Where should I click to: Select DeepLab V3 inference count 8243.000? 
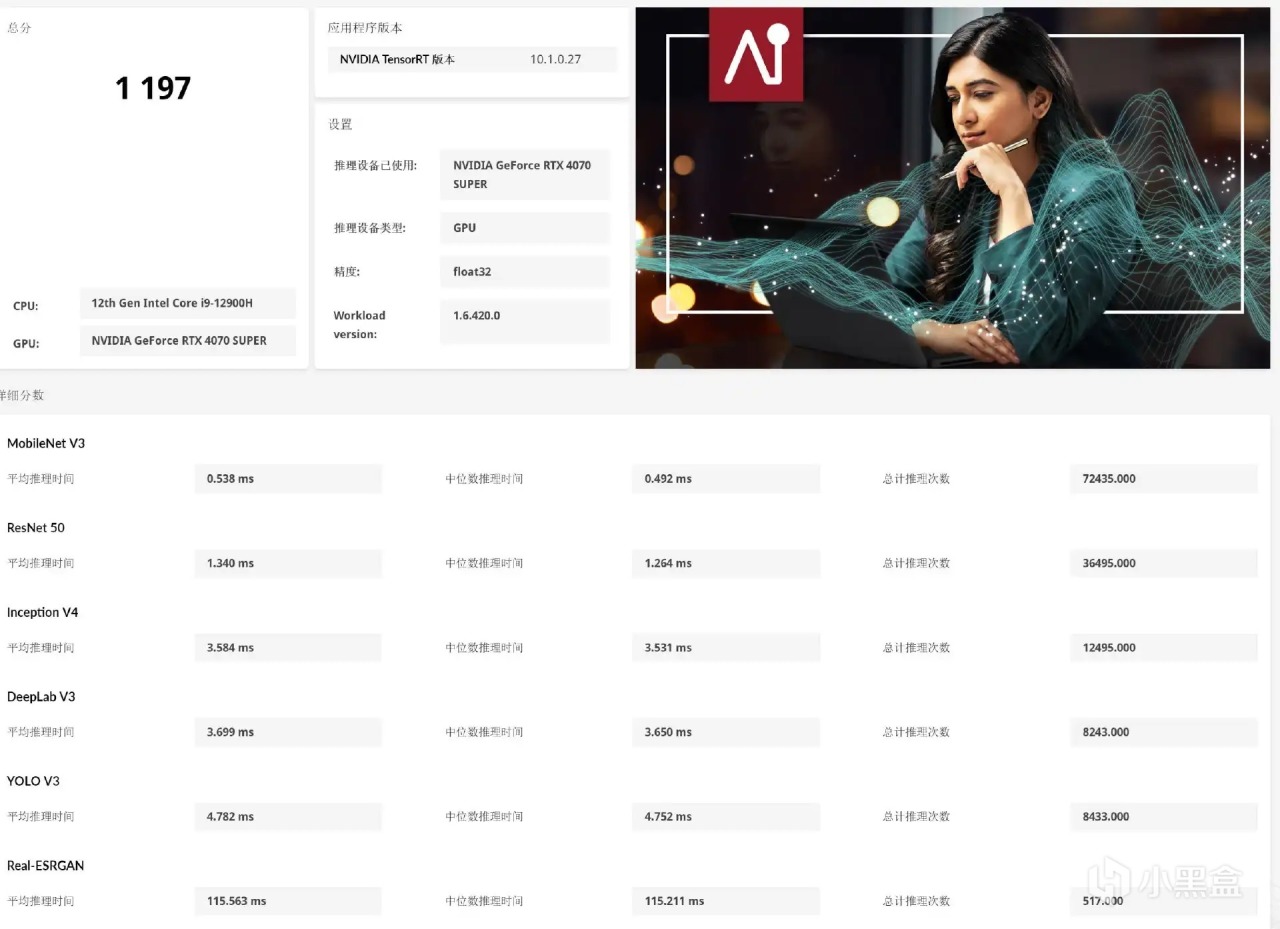[1163, 732]
